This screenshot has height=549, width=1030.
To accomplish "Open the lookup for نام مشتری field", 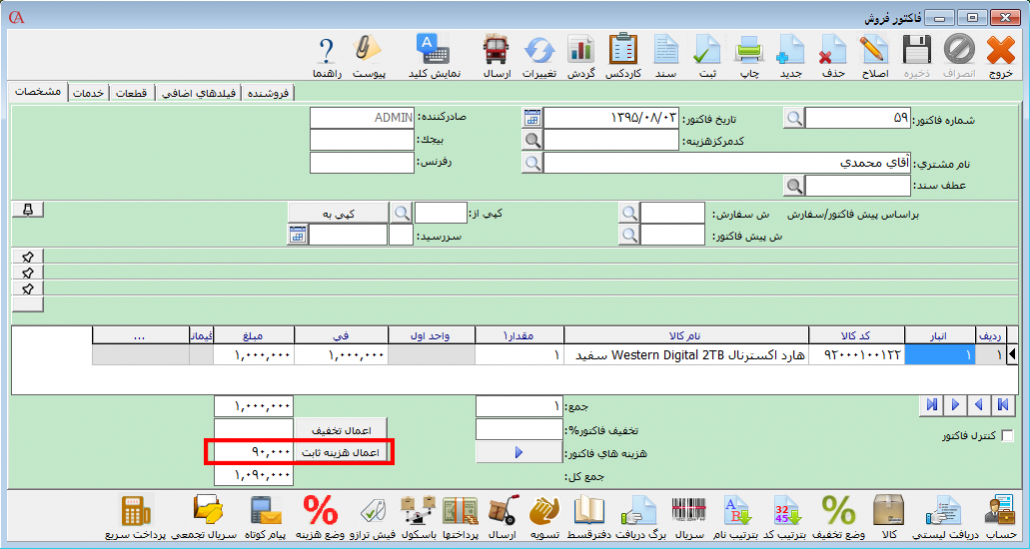I will (533, 162).
